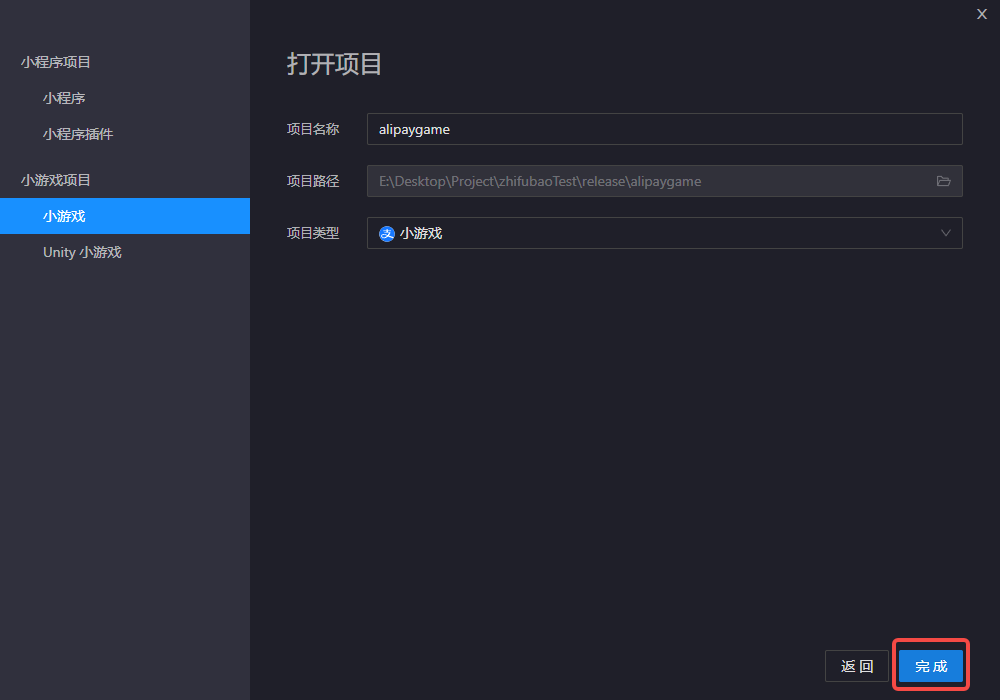The width and height of the screenshot is (1000, 700).
Task: Open the 小游戏 project type combo box
Action: pos(664,233)
